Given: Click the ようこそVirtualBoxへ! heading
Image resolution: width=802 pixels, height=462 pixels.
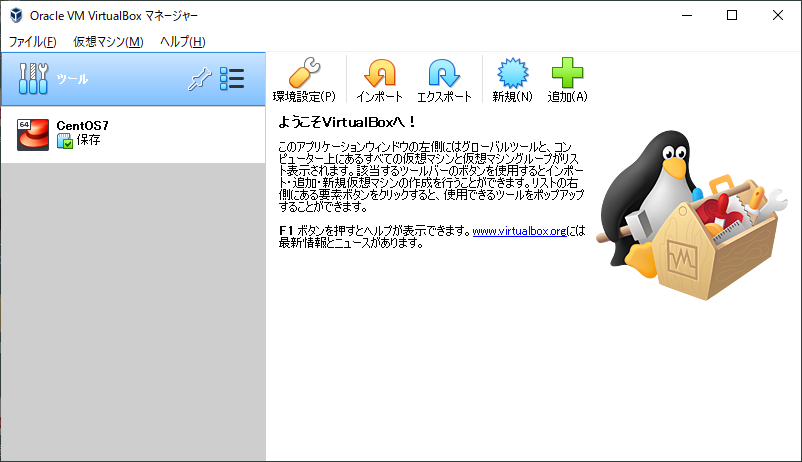Looking at the screenshot, I should point(347,122).
